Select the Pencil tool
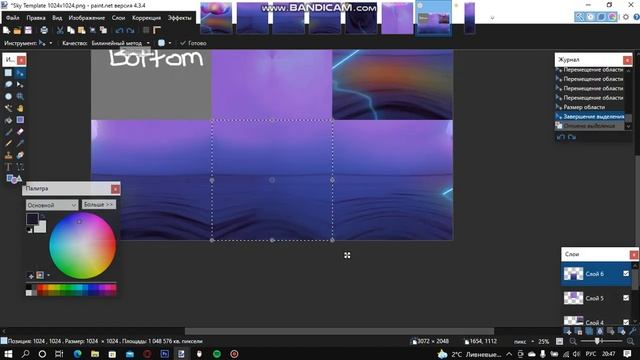 click(8, 143)
